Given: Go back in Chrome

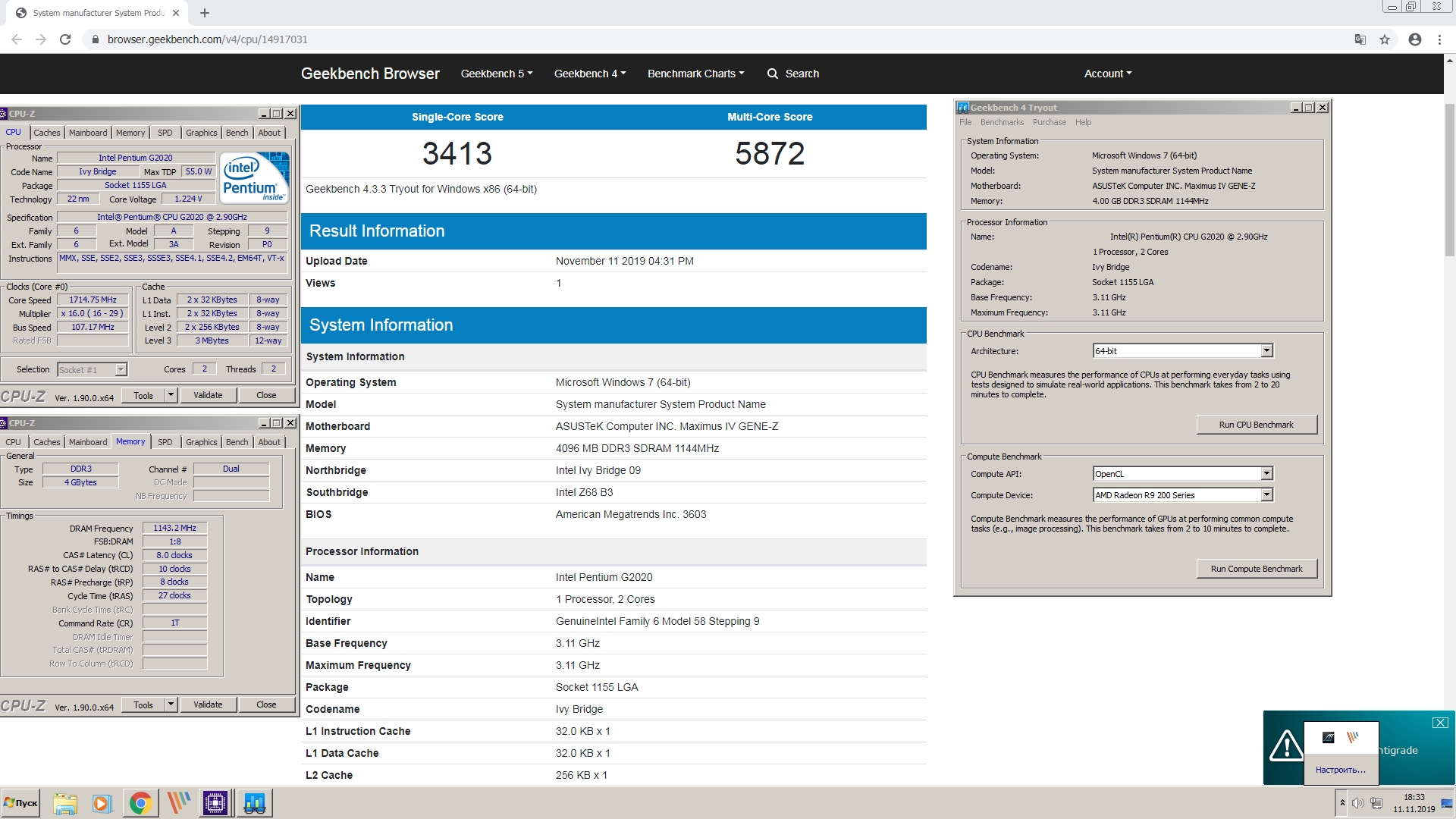Looking at the screenshot, I should (17, 39).
